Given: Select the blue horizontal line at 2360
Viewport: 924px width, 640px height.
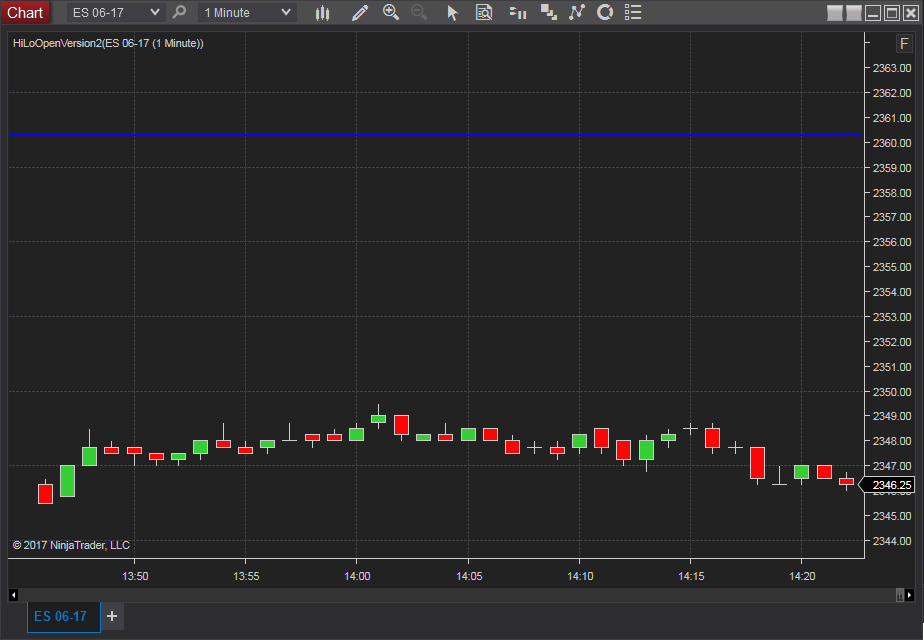Looking at the screenshot, I should coord(436,135).
